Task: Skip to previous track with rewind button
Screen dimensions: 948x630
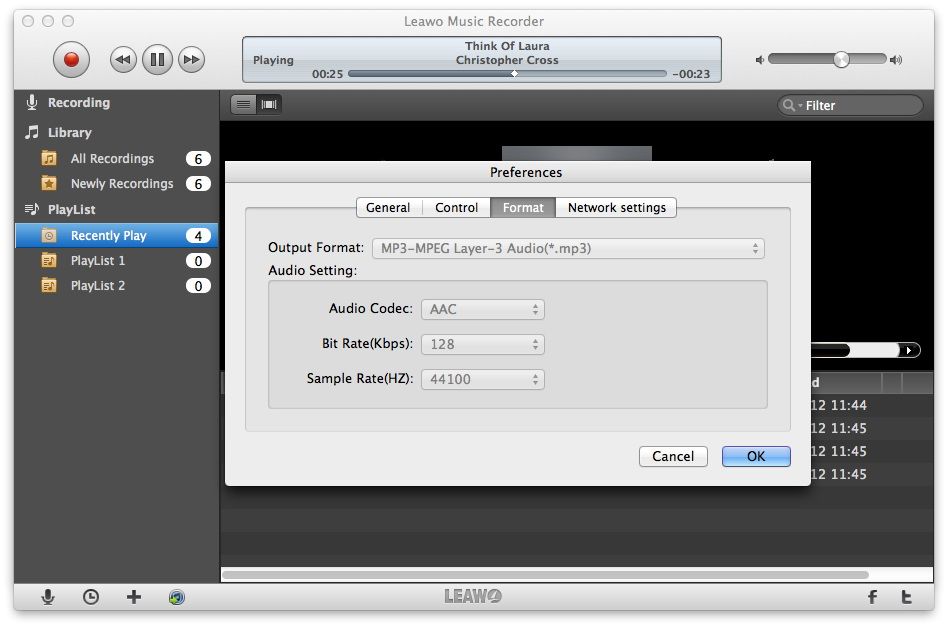Action: click(x=123, y=59)
